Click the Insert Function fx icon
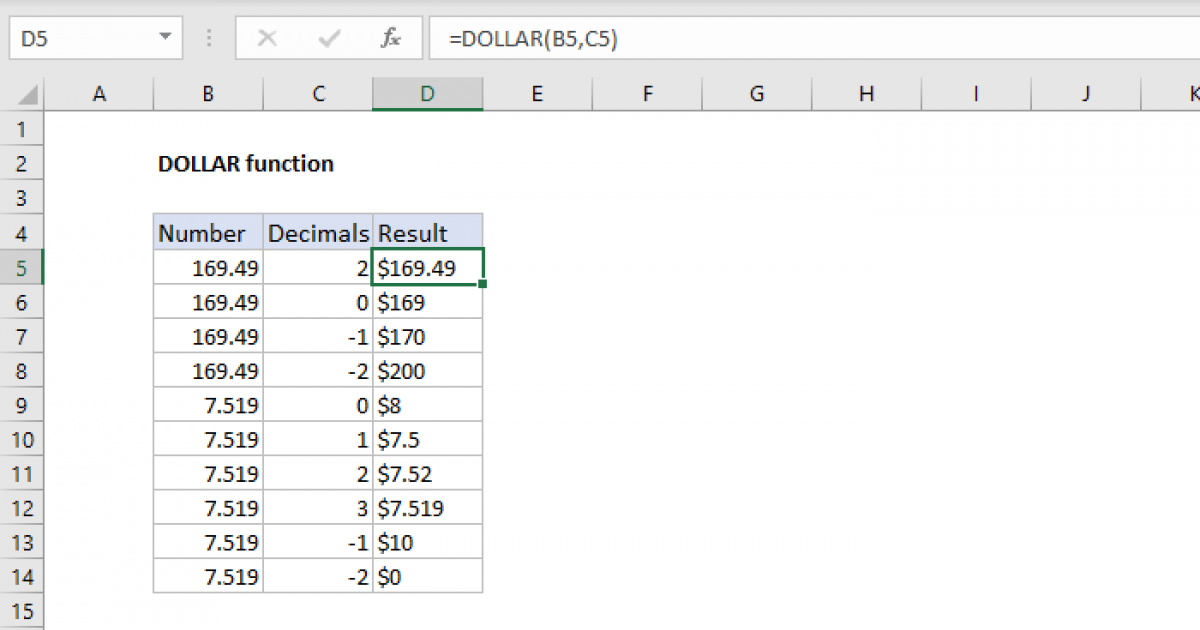Image resolution: width=1200 pixels, height=630 pixels. pyautogui.click(x=390, y=39)
